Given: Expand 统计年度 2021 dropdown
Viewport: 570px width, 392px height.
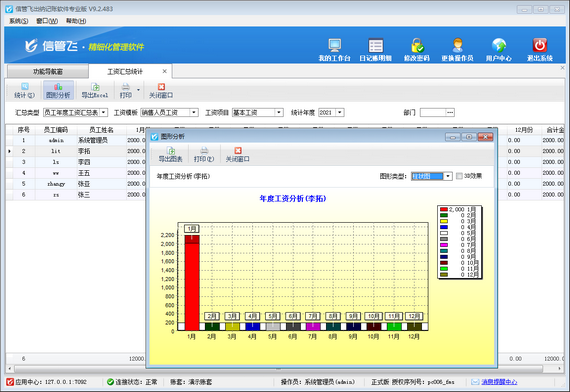Looking at the screenshot, I should pos(340,112).
